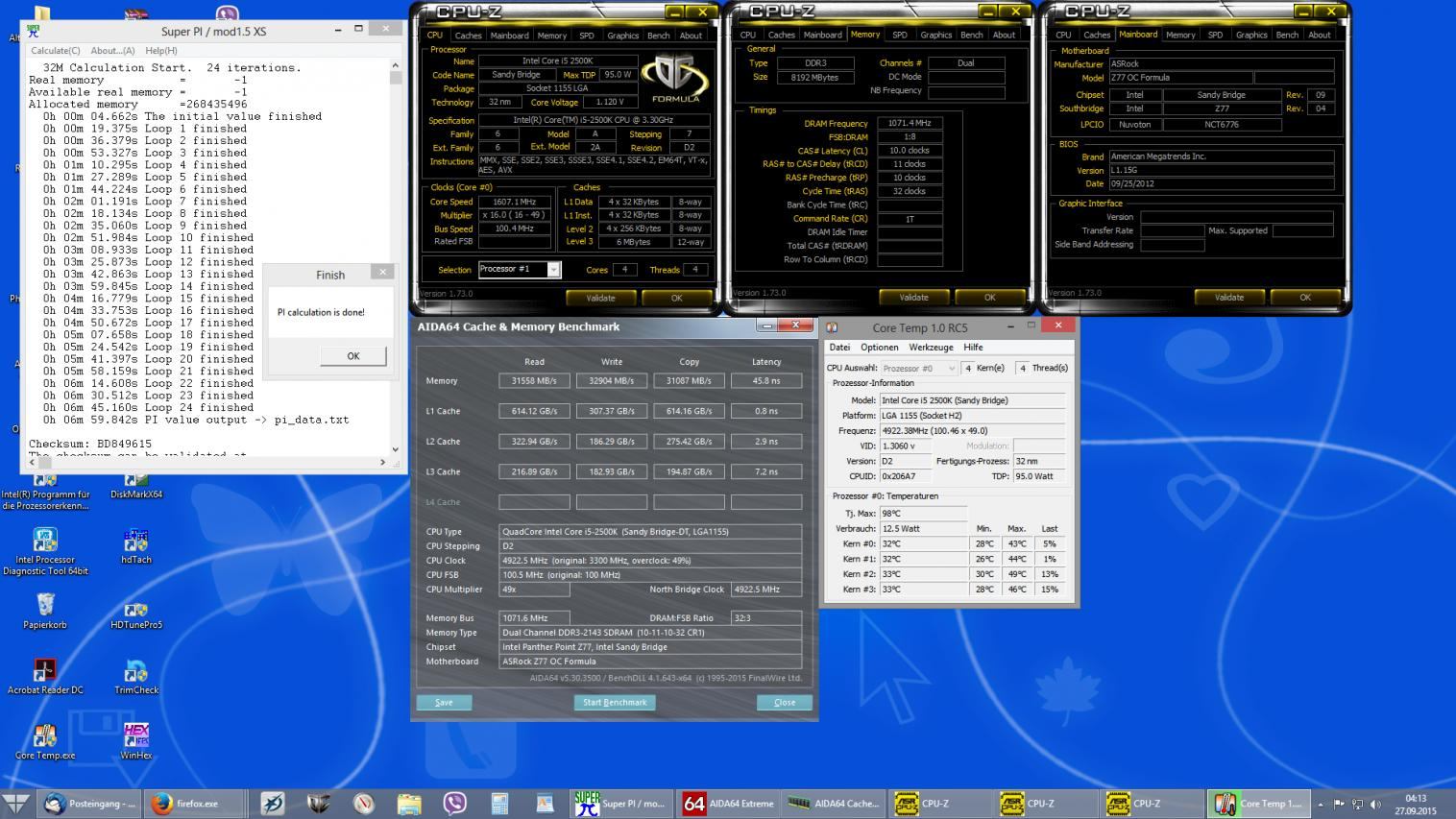This screenshot has height=819, width=1456.
Task: Open the Calculate(C) menu in Super PI
Action: (56, 50)
